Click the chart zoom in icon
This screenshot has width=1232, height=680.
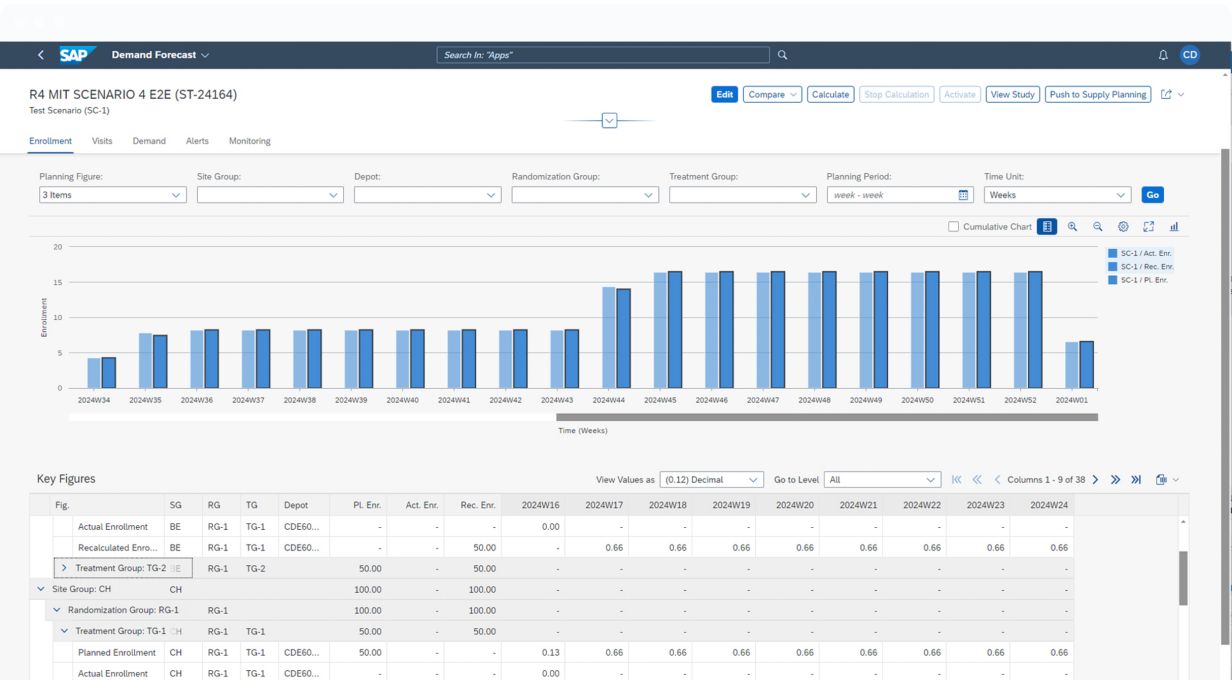click(1072, 227)
